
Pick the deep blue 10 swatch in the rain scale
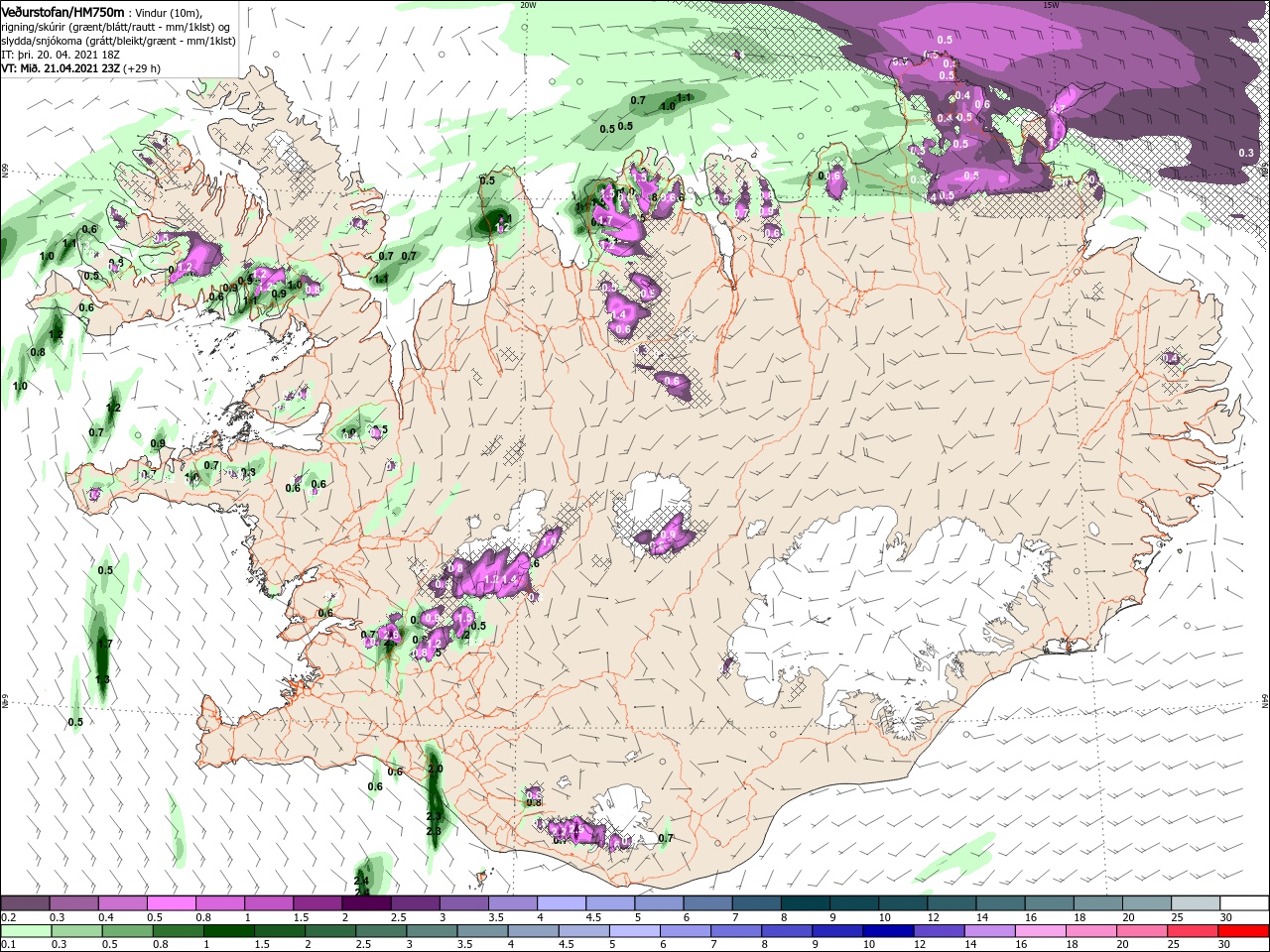pos(888,930)
